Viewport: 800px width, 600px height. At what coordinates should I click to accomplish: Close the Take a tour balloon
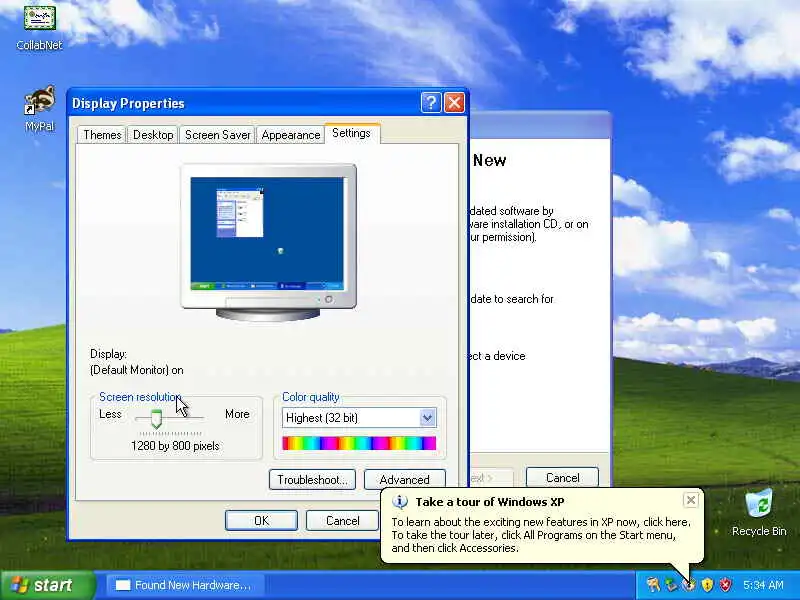click(690, 500)
